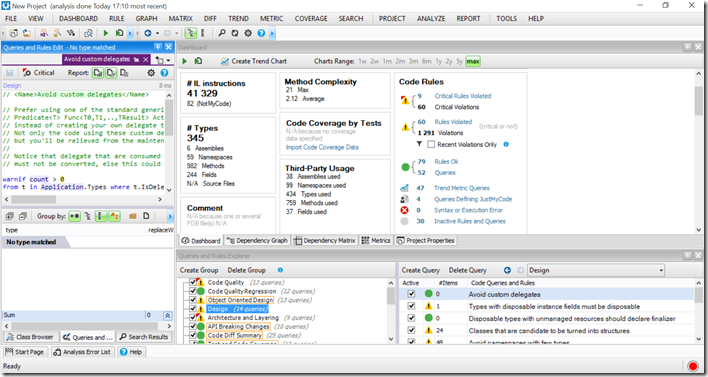Viewport: 708px width, 377px height.
Task: Click the filter funnel icon near Recent Violations
Action: pos(419,144)
